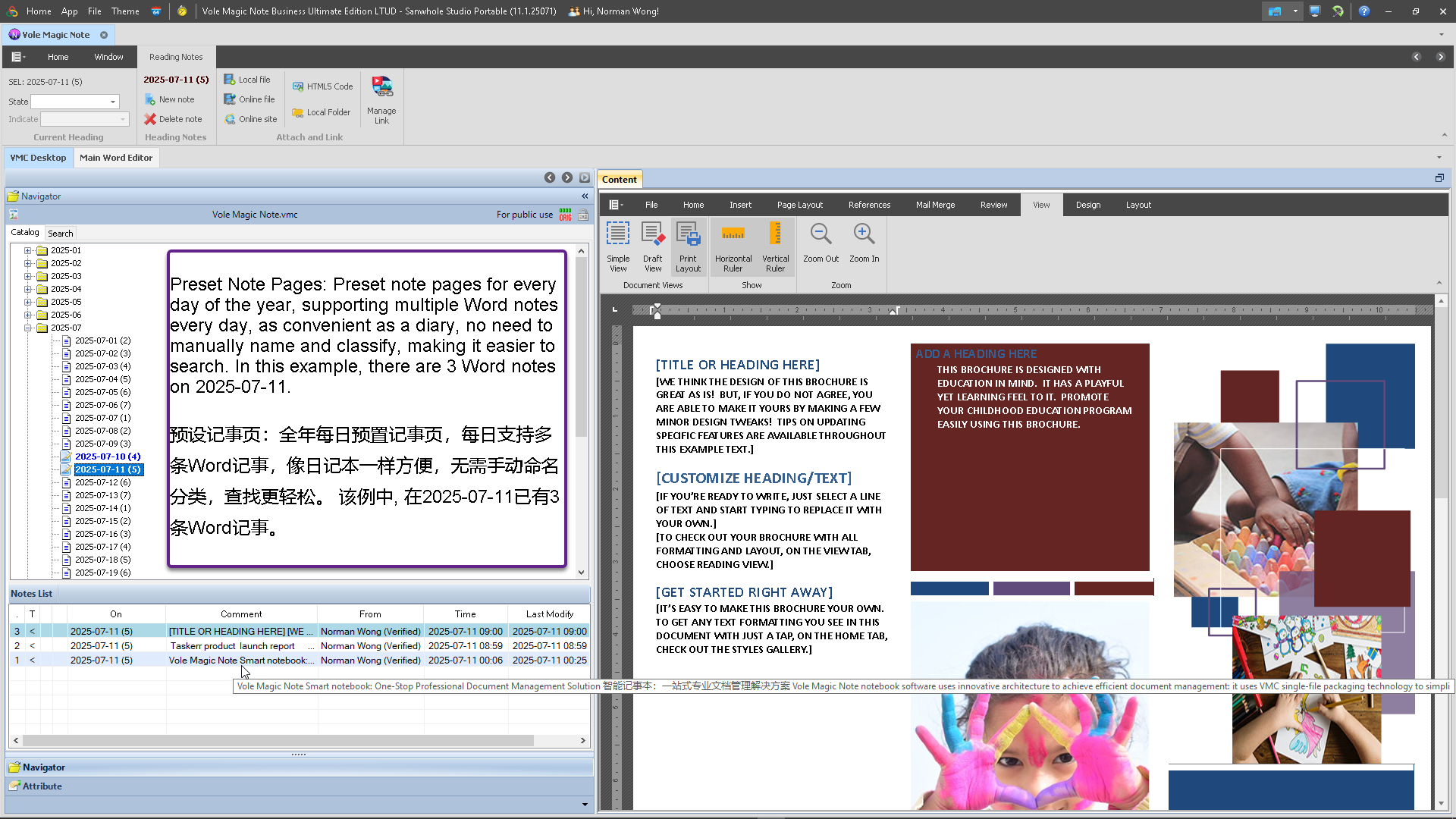
Task: Click the ORIG icon beside For public use
Action: pos(566,215)
